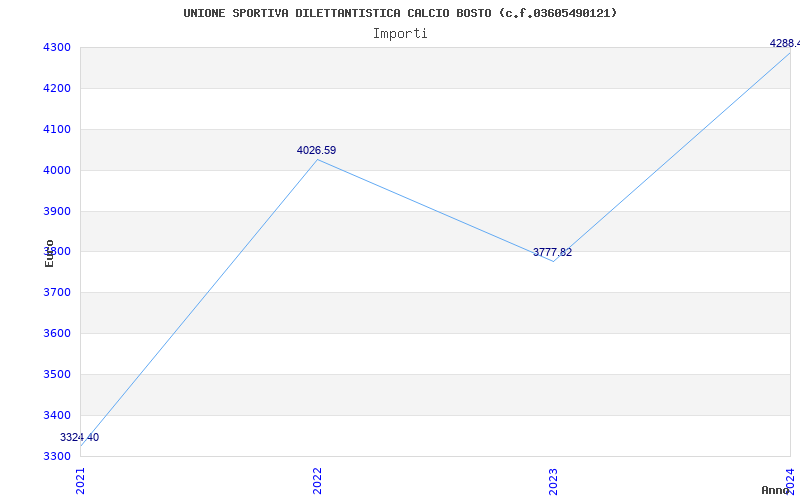Click the 4000 y-axis label
The image size is (800, 500).
57,170
